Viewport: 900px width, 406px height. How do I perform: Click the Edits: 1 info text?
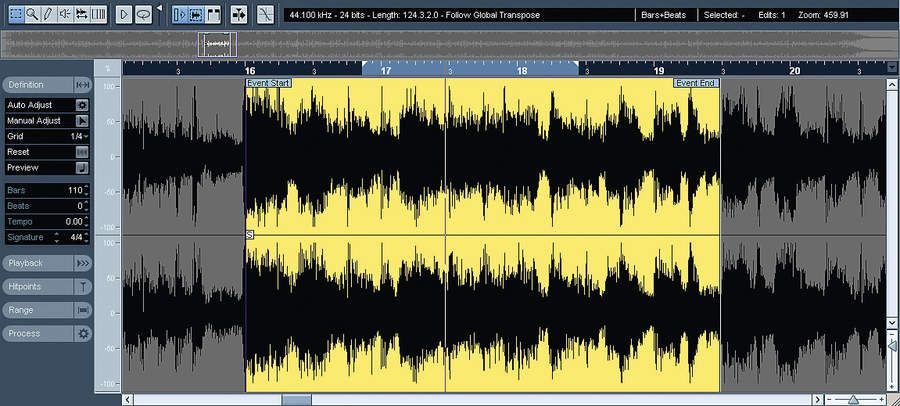click(x=770, y=15)
